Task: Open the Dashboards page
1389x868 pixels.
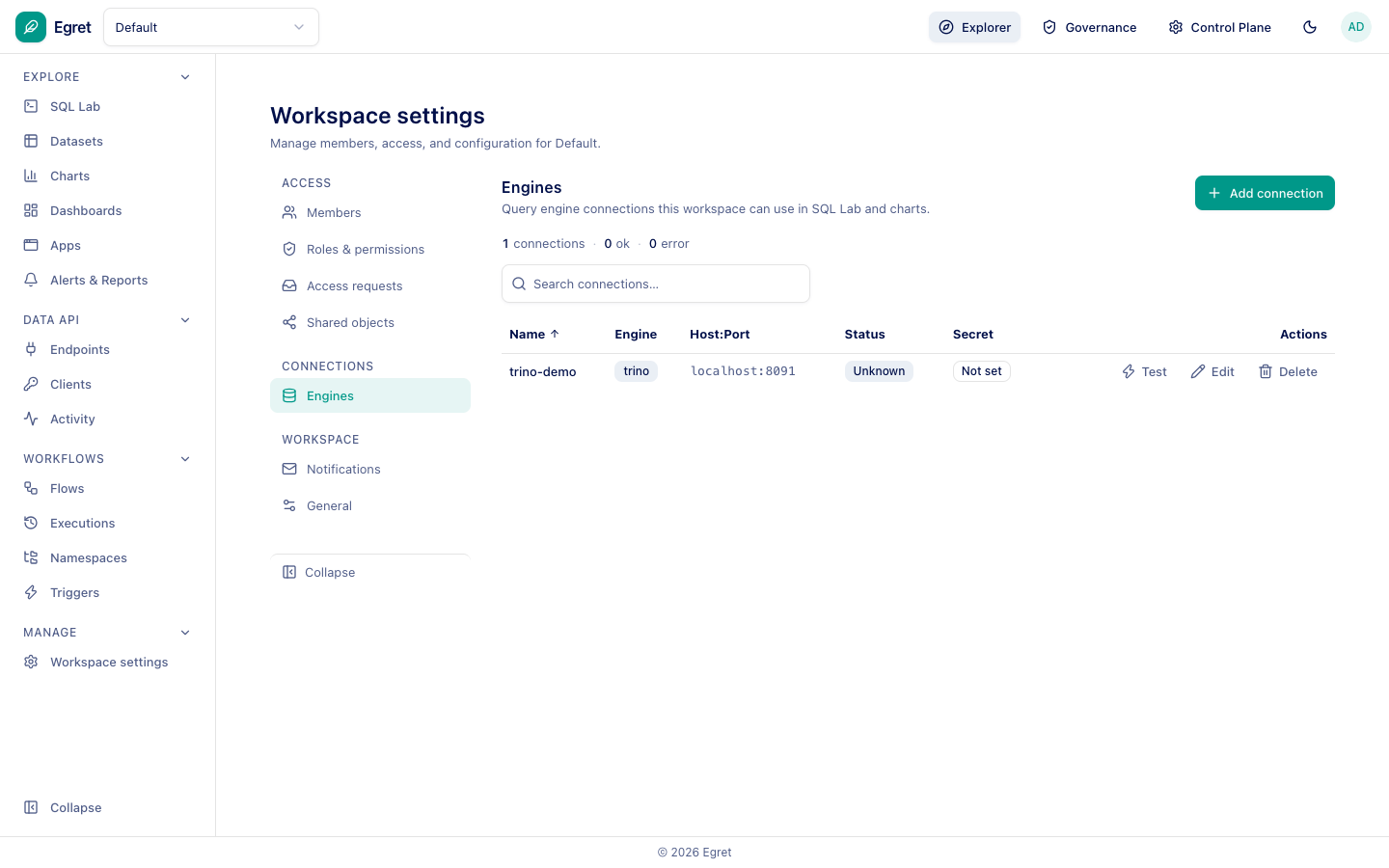Action: (107, 210)
